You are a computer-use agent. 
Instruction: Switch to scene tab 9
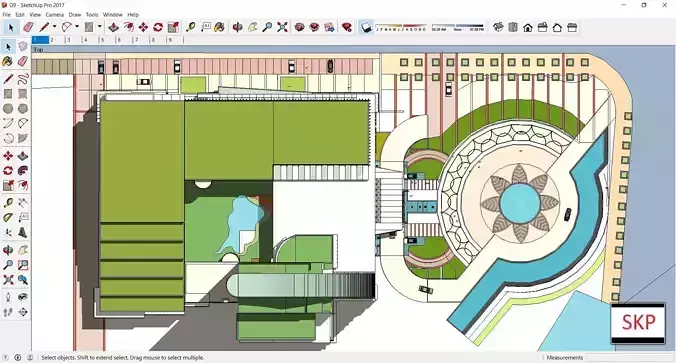pyautogui.click(x=175, y=40)
